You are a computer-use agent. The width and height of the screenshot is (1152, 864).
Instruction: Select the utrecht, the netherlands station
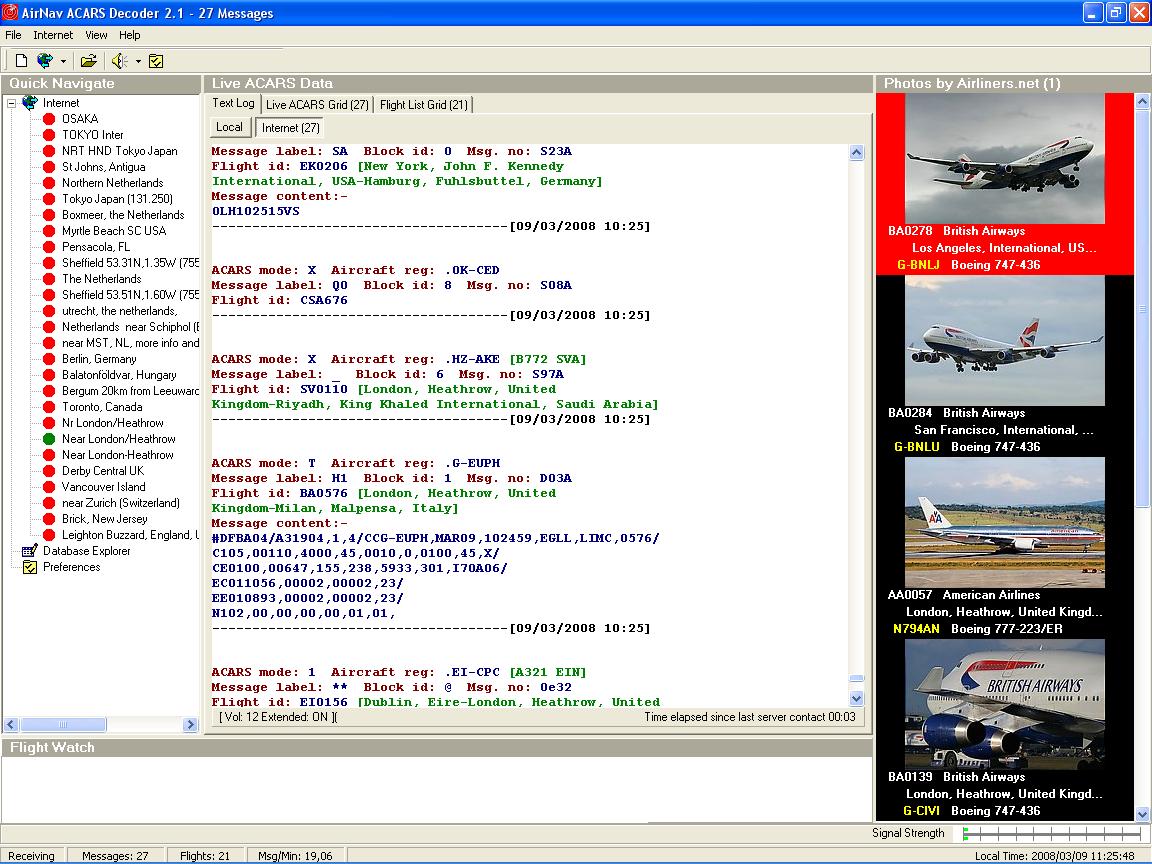point(120,312)
